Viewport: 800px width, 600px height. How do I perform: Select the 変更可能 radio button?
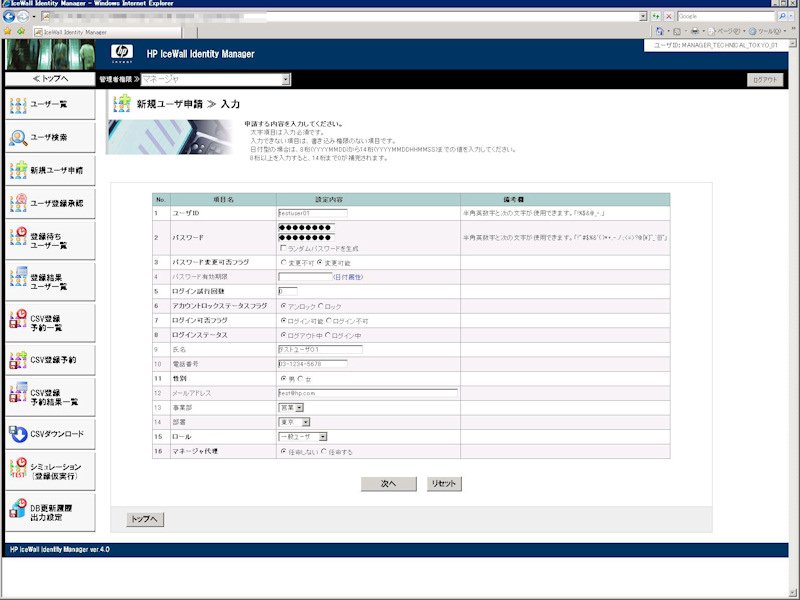click(x=320, y=262)
